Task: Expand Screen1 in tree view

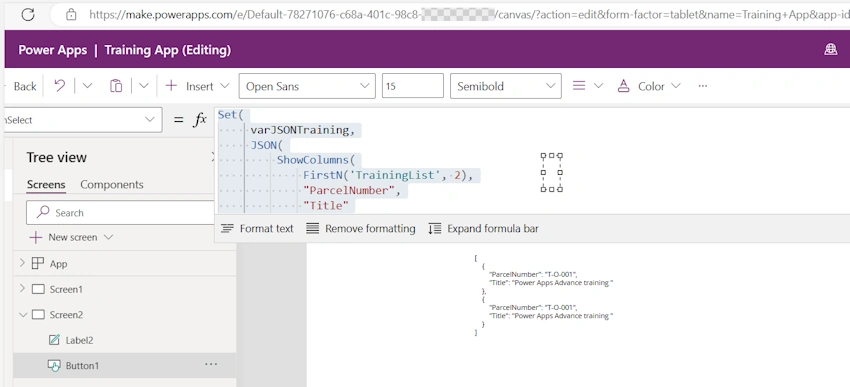Action: 22,289
